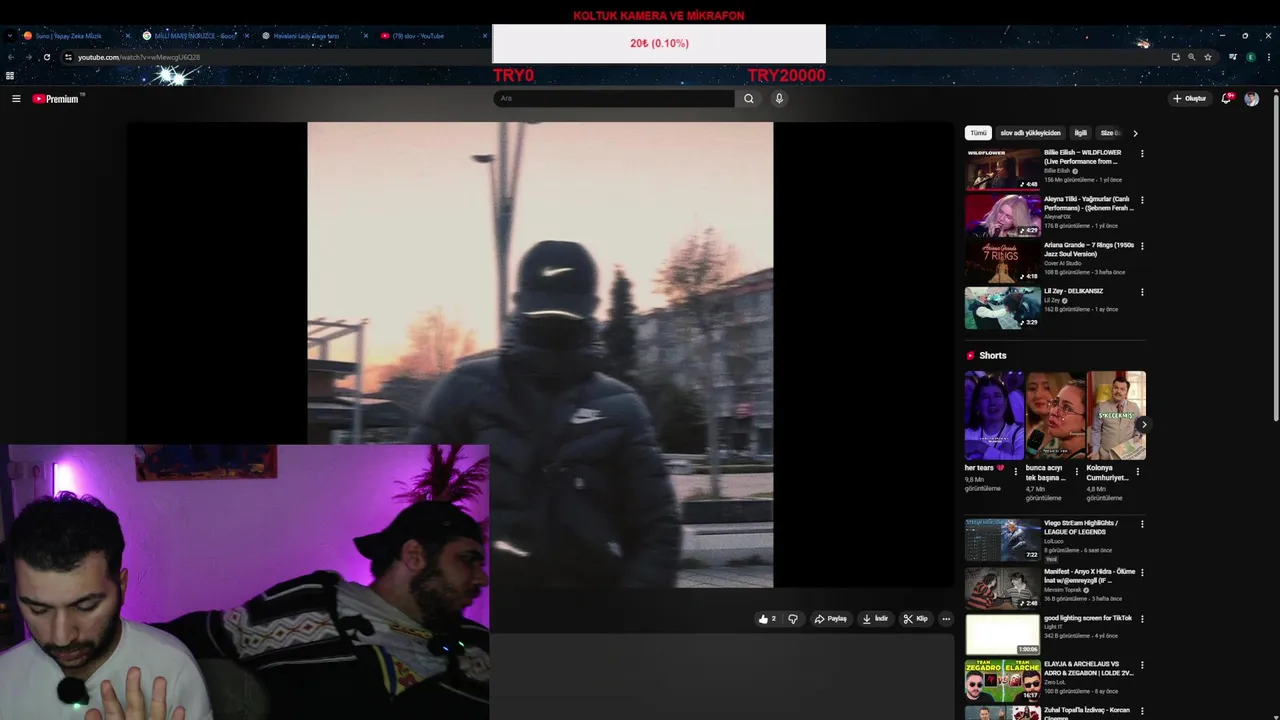Open the 'bunca acıyı tek başına' short
Image resolution: width=1280 pixels, height=720 pixels.
pos(1055,415)
